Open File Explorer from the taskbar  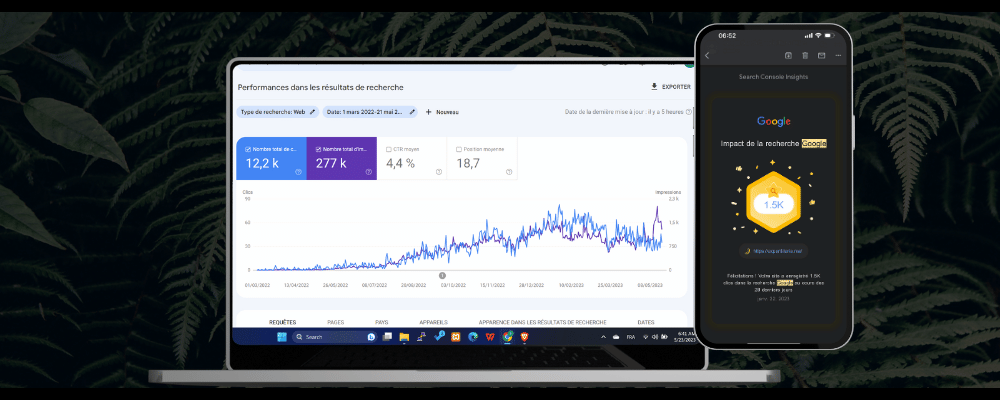click(404, 337)
